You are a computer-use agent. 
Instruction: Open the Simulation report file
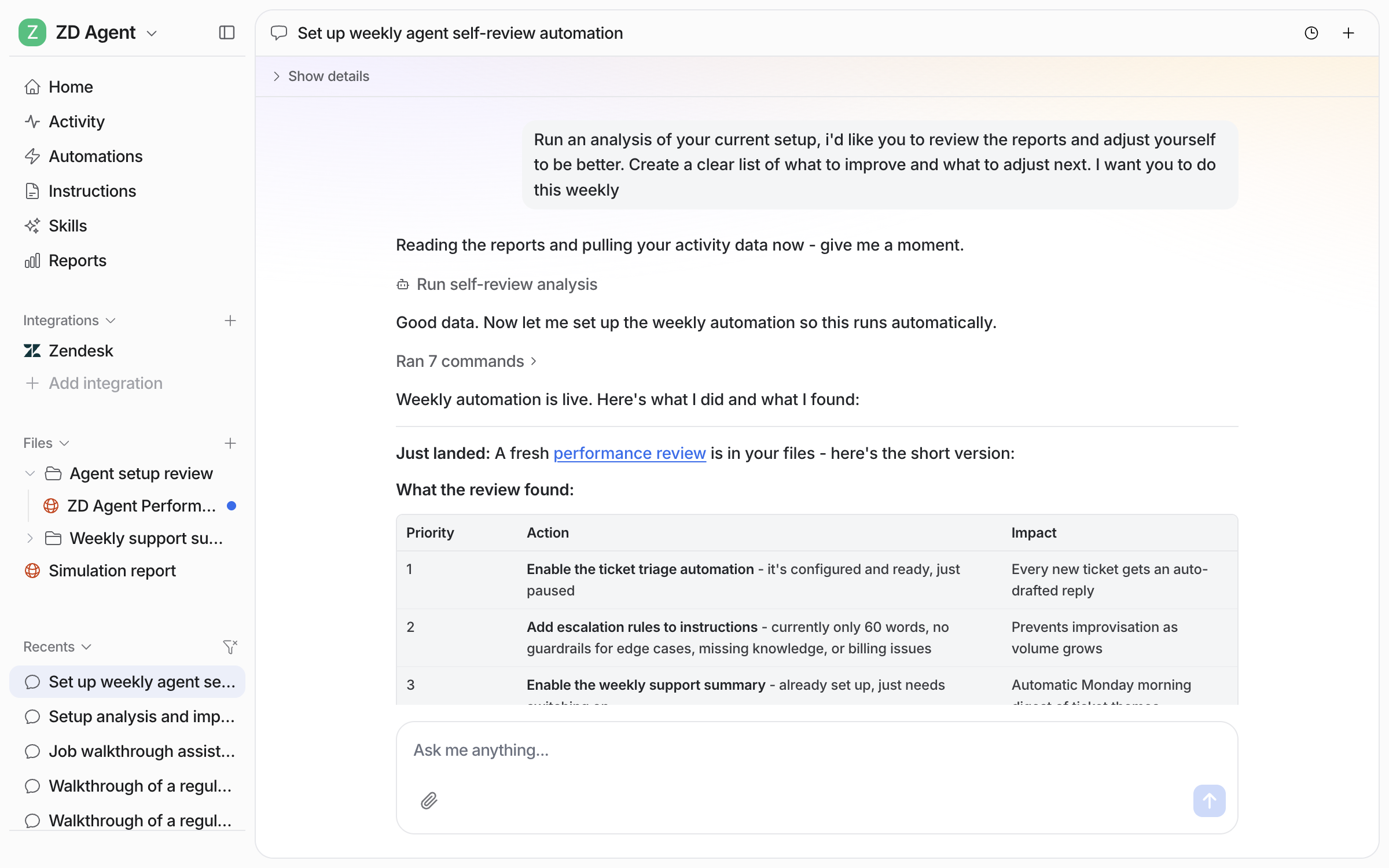pos(127,571)
